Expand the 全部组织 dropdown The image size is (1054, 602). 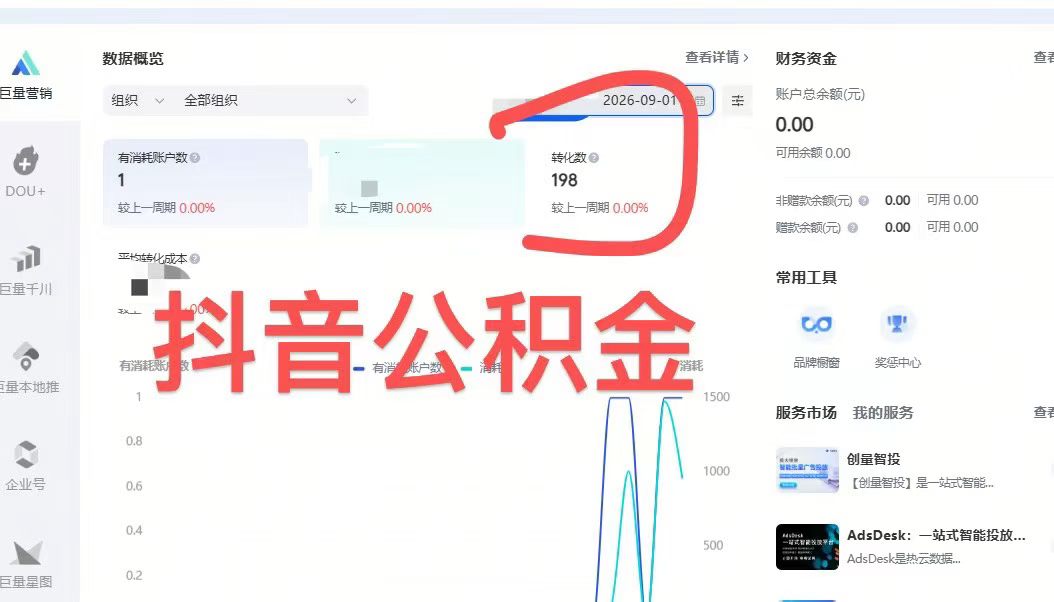pos(270,101)
